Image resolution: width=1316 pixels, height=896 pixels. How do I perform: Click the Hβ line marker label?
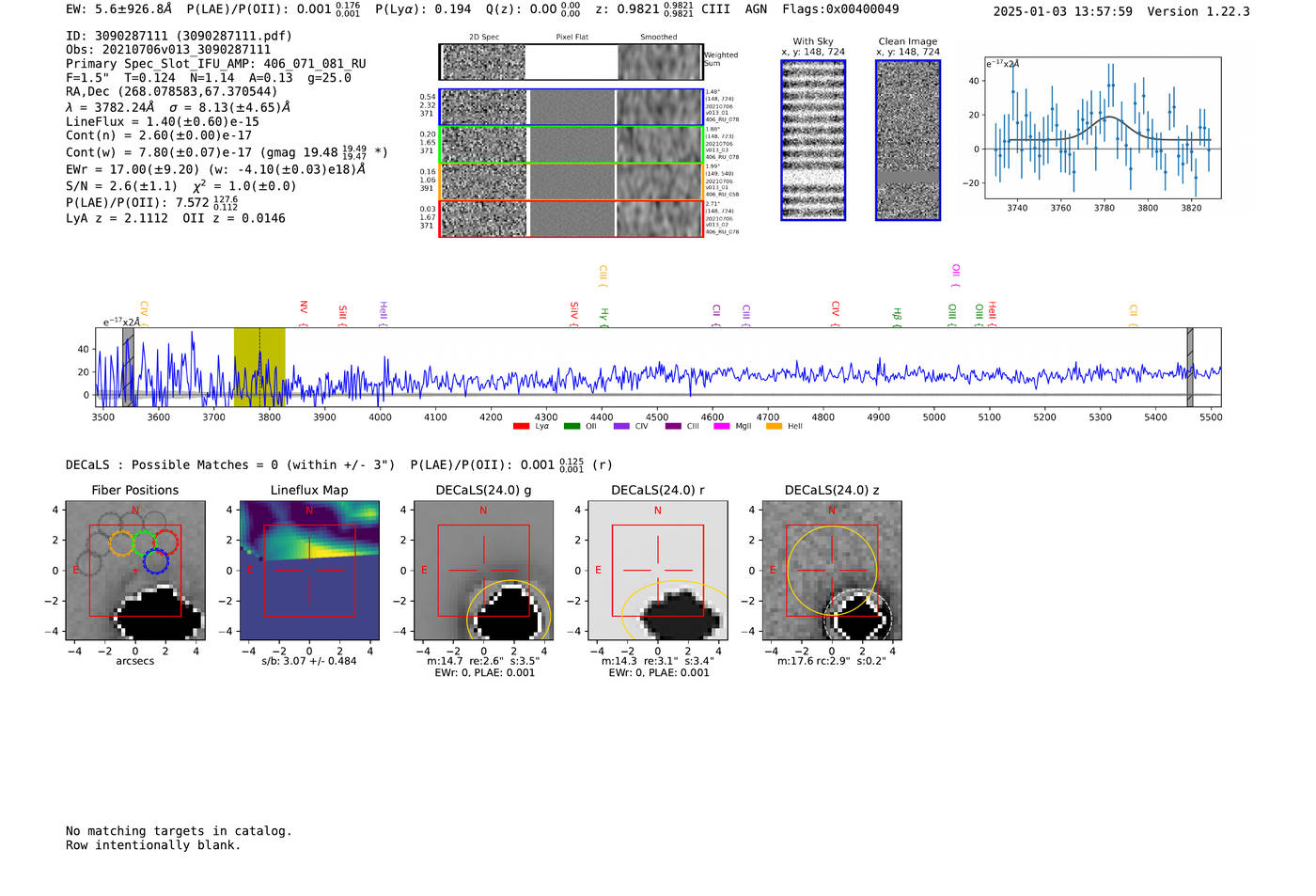tap(897, 316)
